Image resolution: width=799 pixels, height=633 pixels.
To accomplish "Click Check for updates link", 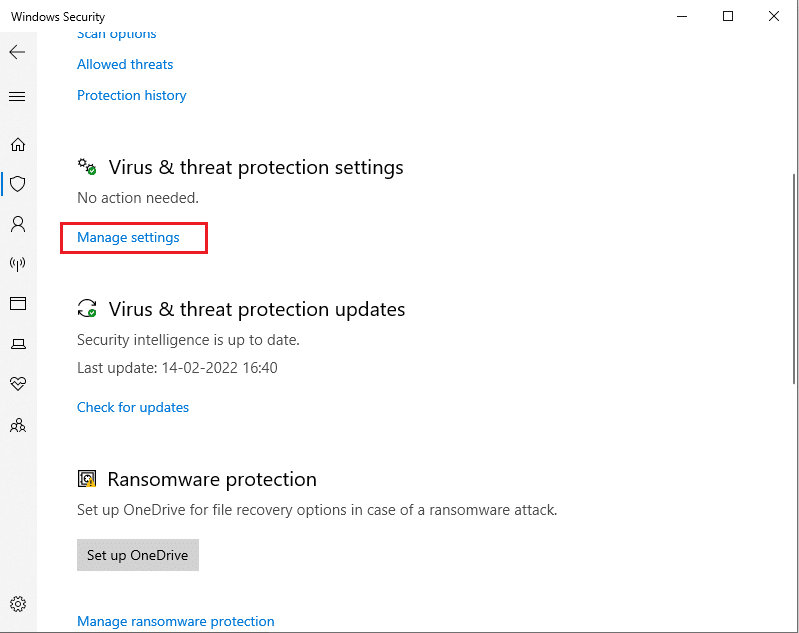I will pos(132,407).
